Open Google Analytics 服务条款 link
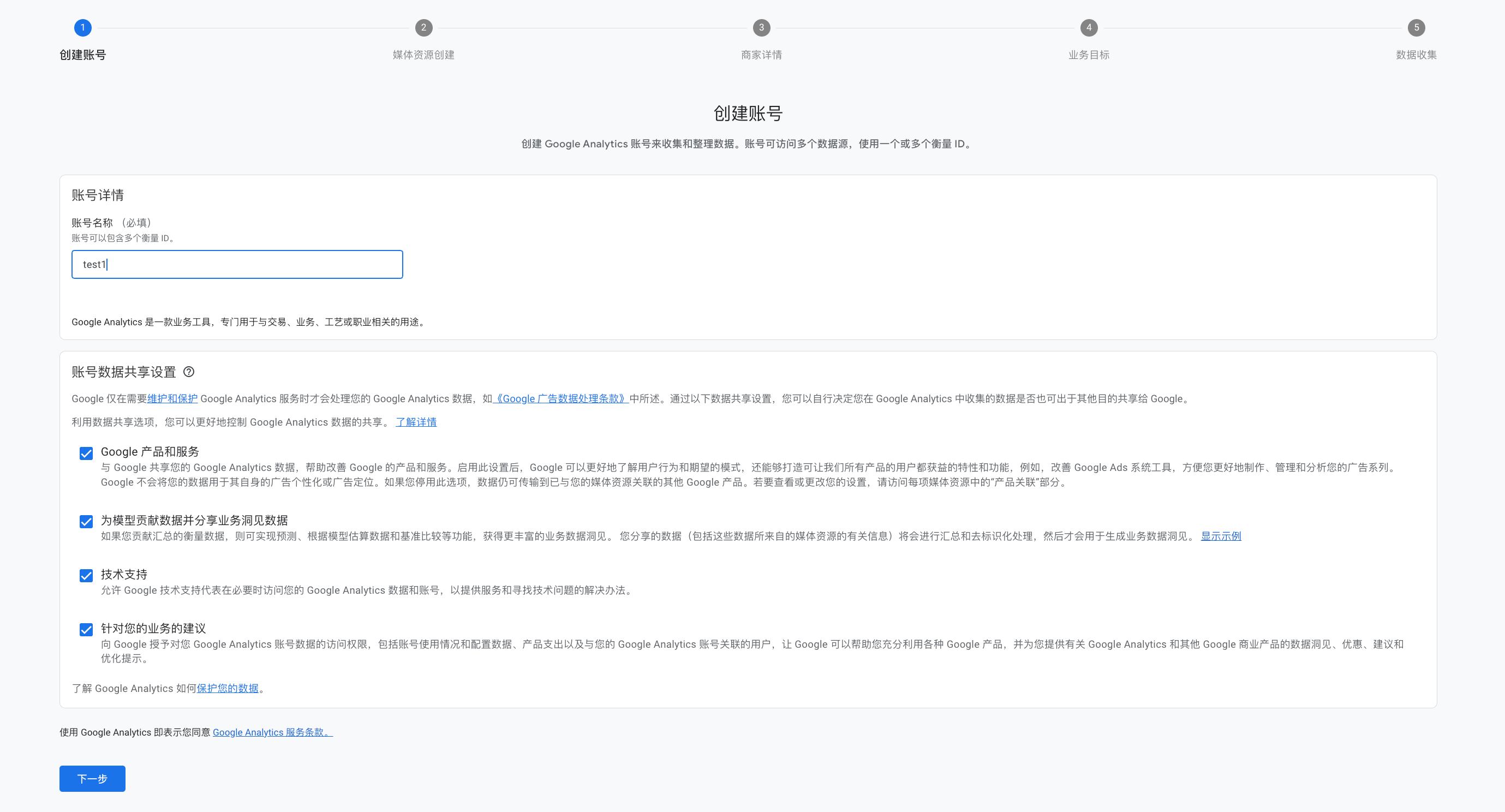Image resolution: width=1505 pixels, height=812 pixels. pyautogui.click(x=272, y=732)
